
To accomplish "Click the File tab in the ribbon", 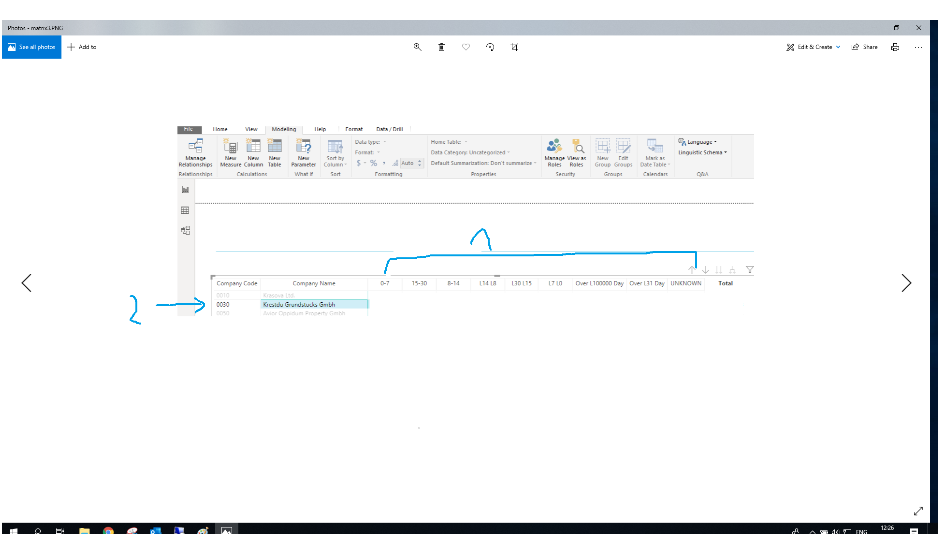I will 188,129.
